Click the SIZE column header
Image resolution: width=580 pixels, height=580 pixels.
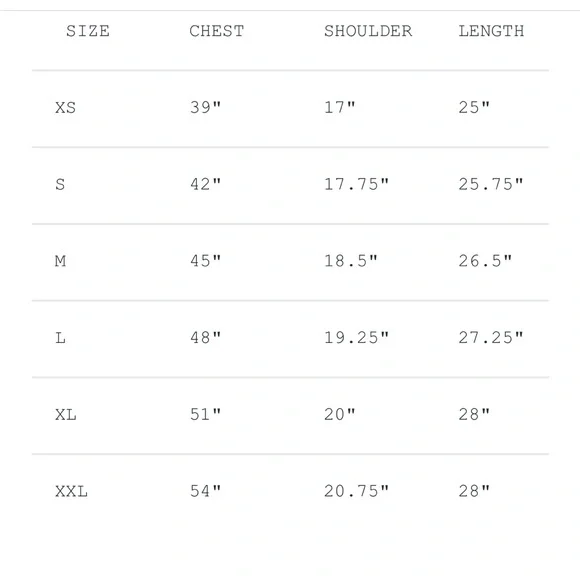point(88,31)
